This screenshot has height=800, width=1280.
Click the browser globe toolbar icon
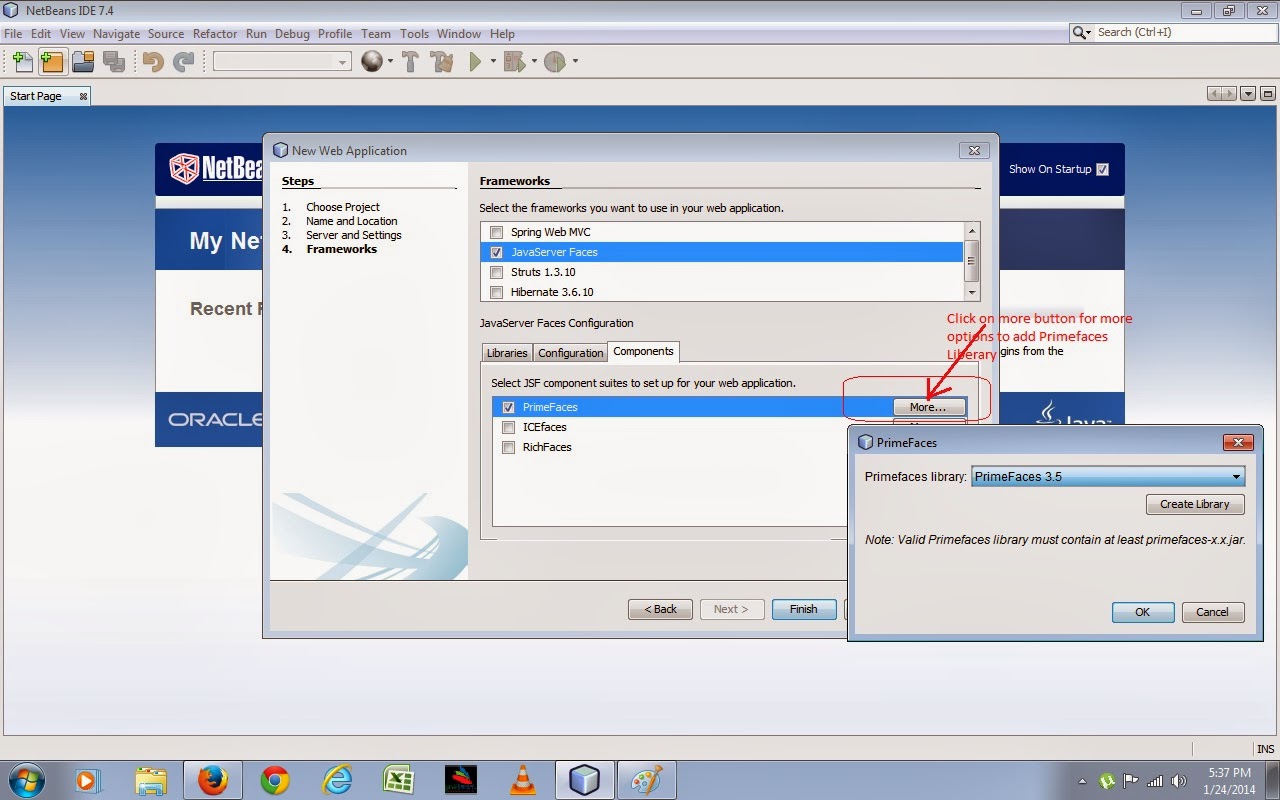pyautogui.click(x=372, y=62)
